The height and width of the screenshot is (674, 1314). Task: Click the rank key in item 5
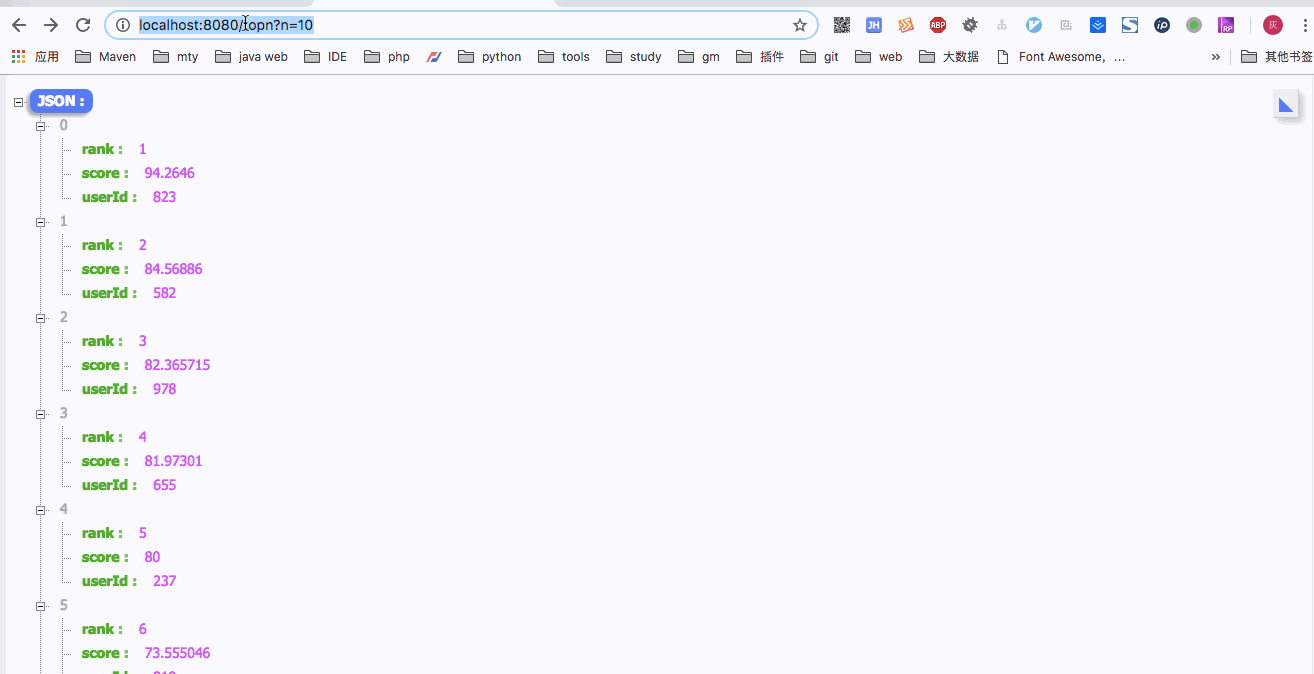102,629
